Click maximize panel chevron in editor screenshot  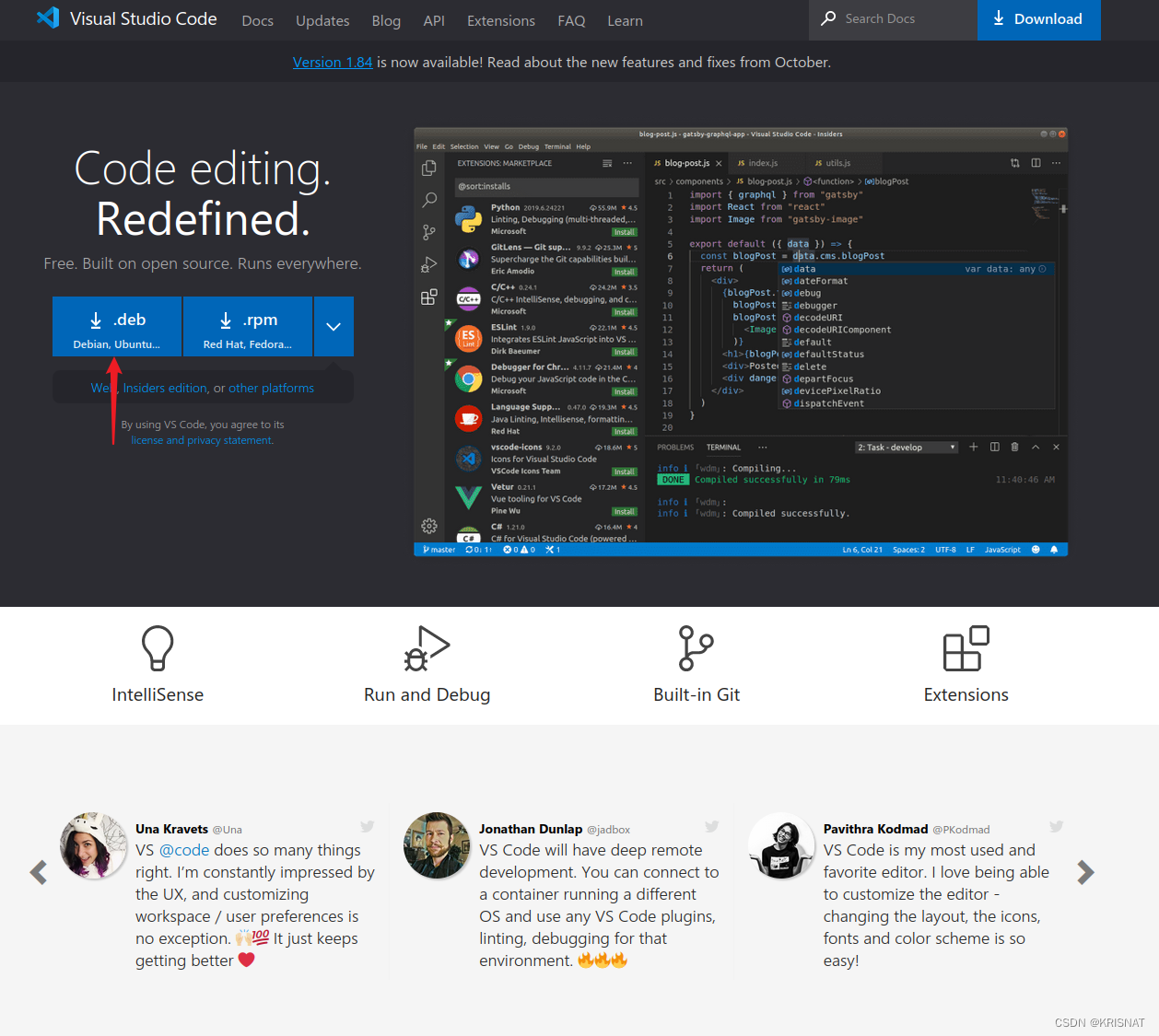click(1036, 447)
